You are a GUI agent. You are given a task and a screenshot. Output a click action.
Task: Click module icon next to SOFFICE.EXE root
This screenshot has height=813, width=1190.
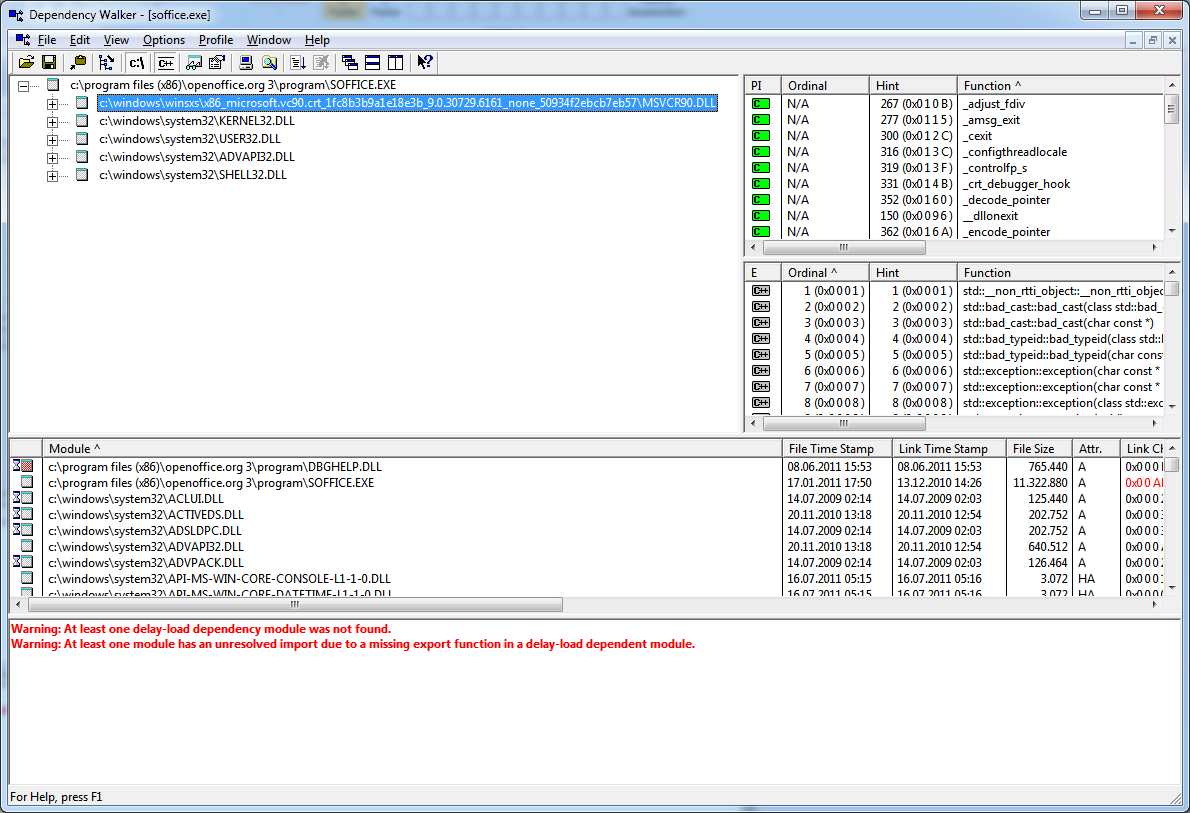pyautogui.click(x=53, y=85)
